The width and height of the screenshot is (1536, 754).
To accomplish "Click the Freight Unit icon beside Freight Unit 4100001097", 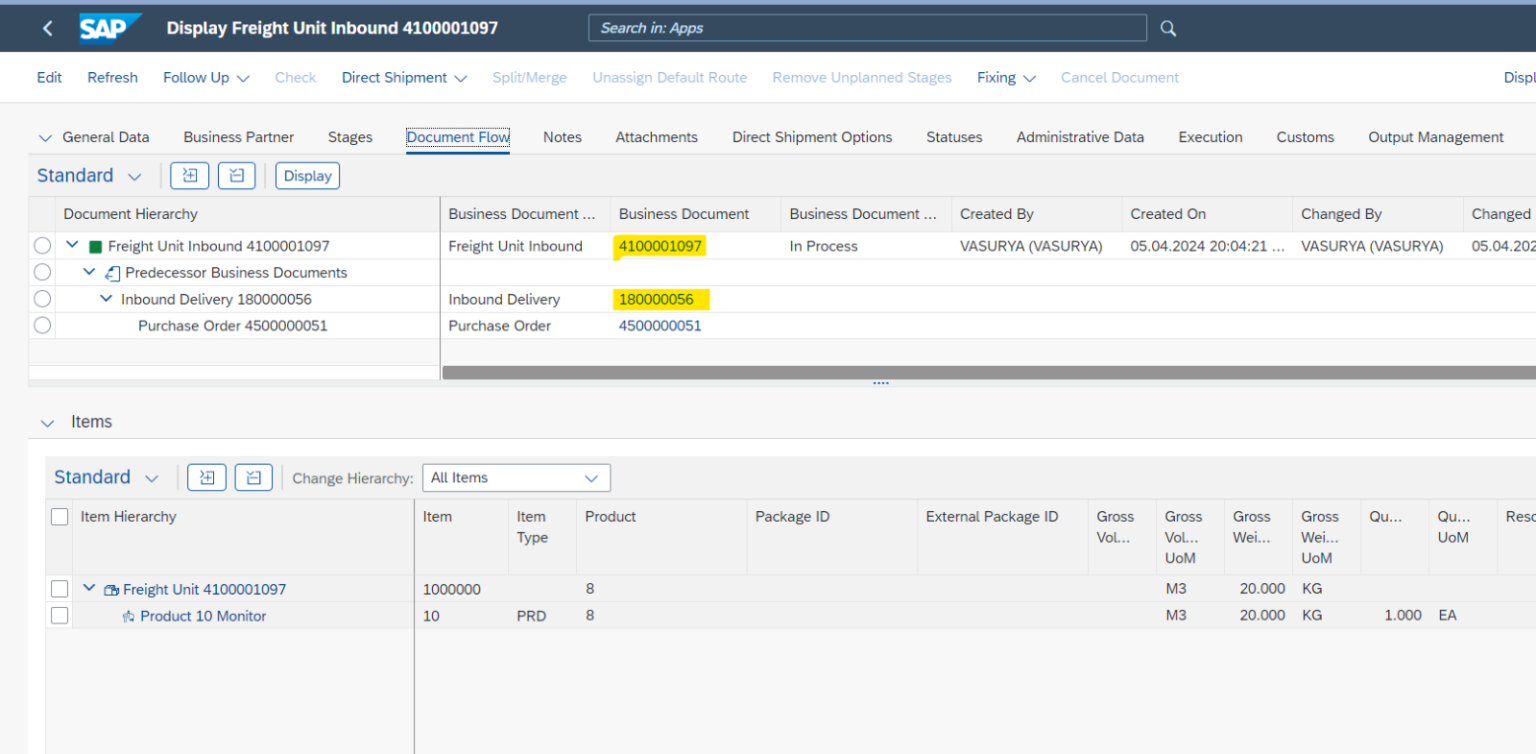I will click(x=111, y=588).
